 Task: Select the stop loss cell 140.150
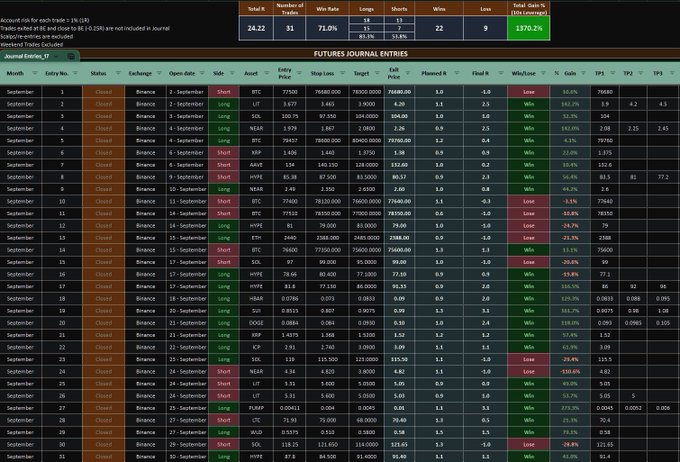(x=327, y=165)
